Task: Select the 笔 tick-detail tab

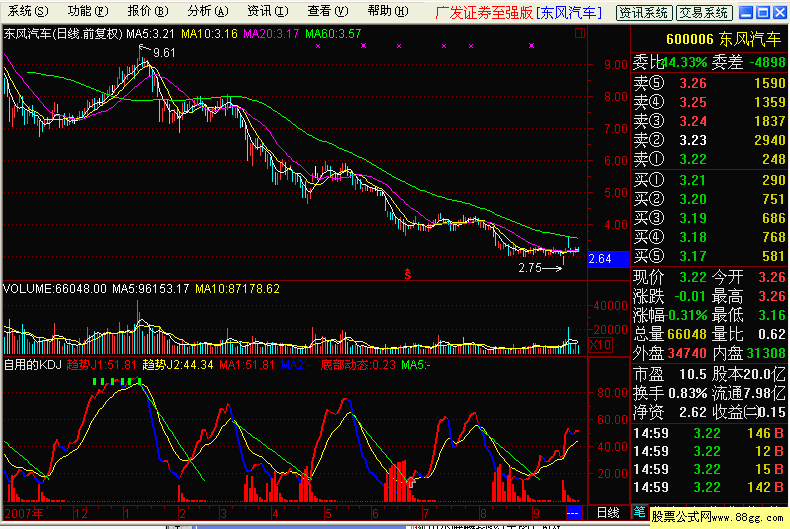Action: (639, 512)
